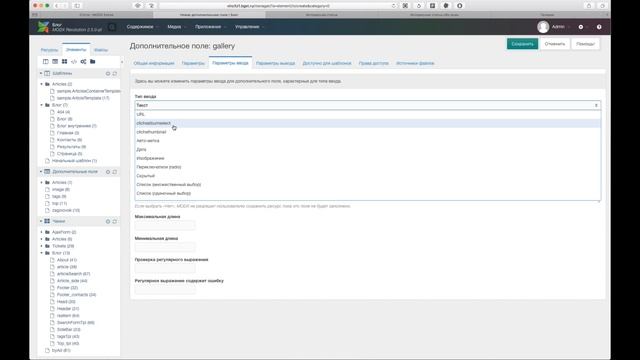
Task: Click the new chunk icon in tree toolbar
Action: coord(64,62)
